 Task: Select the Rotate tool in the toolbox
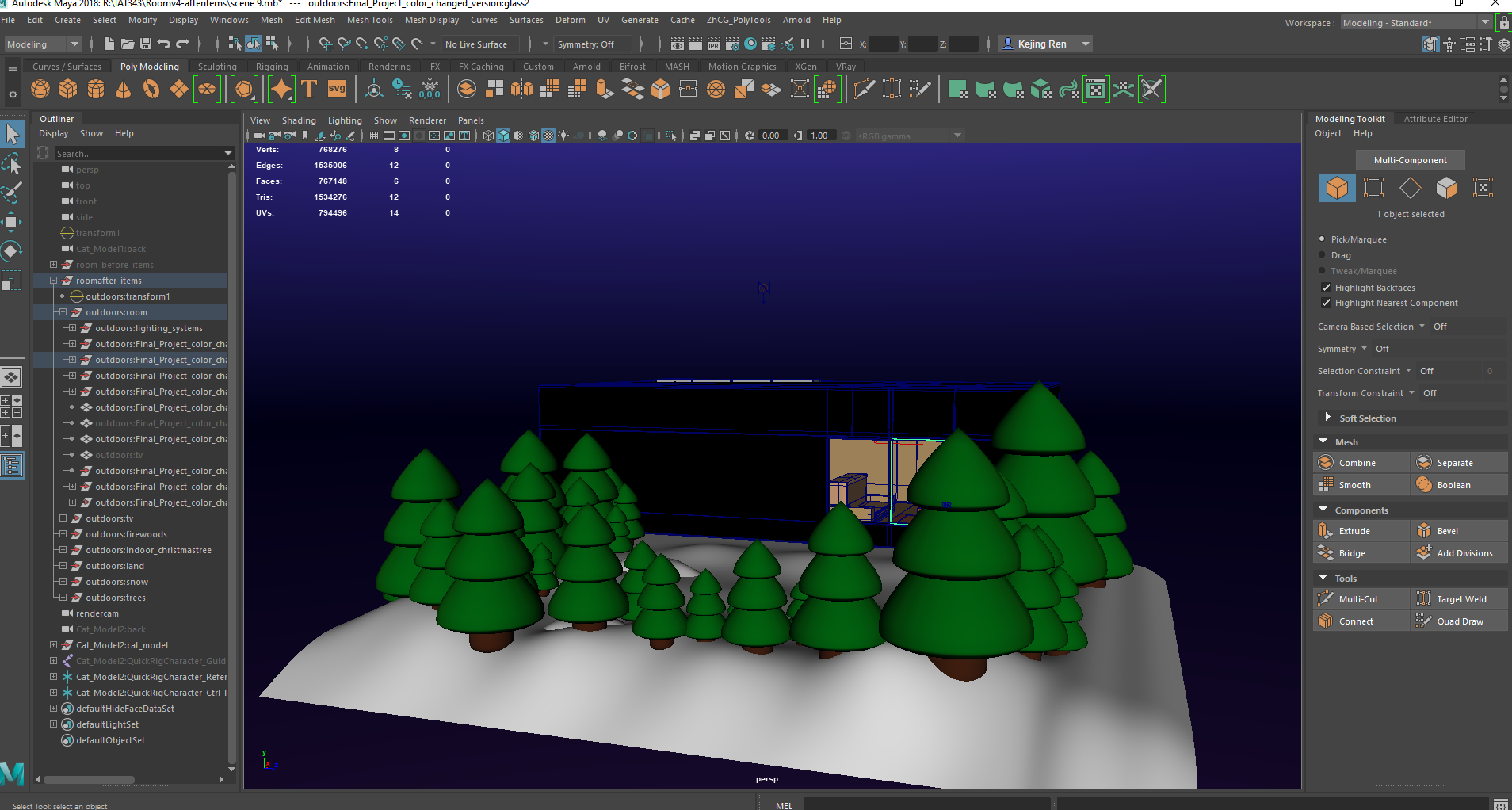coord(12,251)
